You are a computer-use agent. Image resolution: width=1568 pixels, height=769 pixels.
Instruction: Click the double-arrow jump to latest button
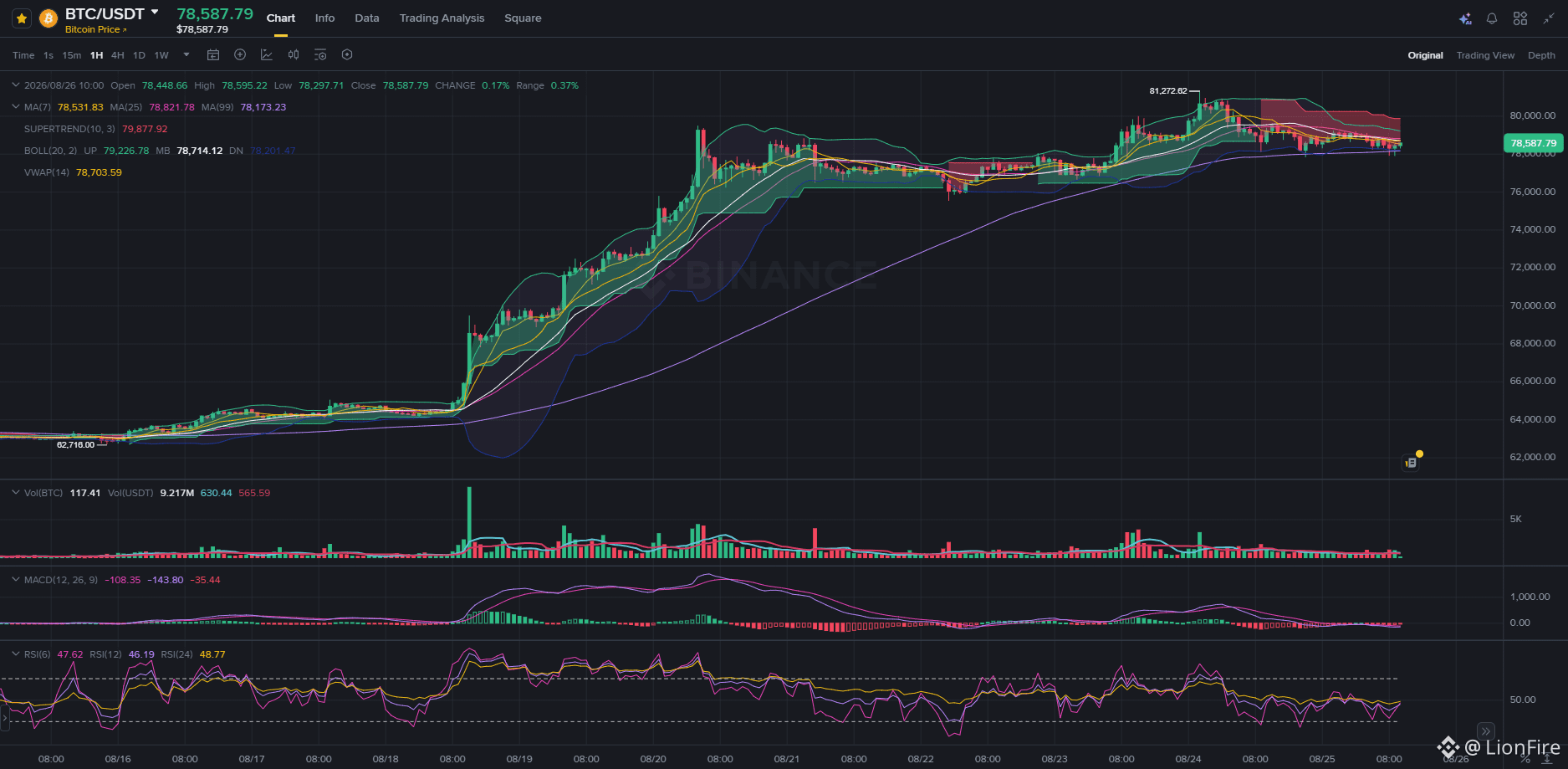(x=1485, y=731)
